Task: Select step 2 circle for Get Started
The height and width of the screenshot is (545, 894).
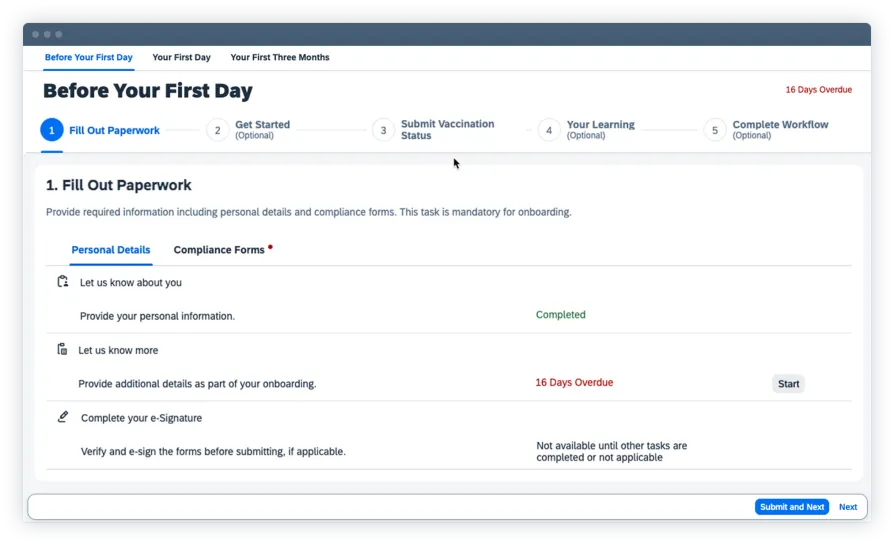Action: tap(217, 130)
